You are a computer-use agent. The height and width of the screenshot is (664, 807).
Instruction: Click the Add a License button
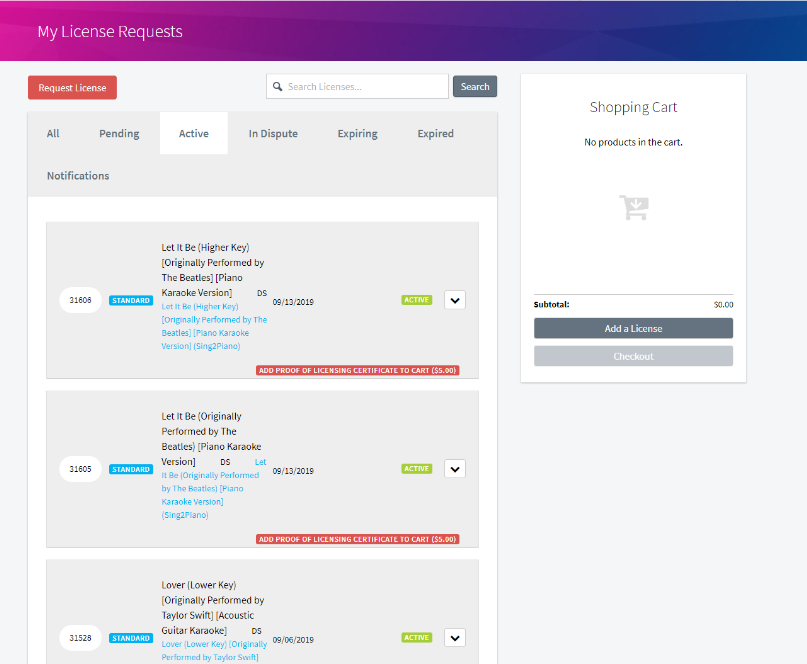point(633,328)
